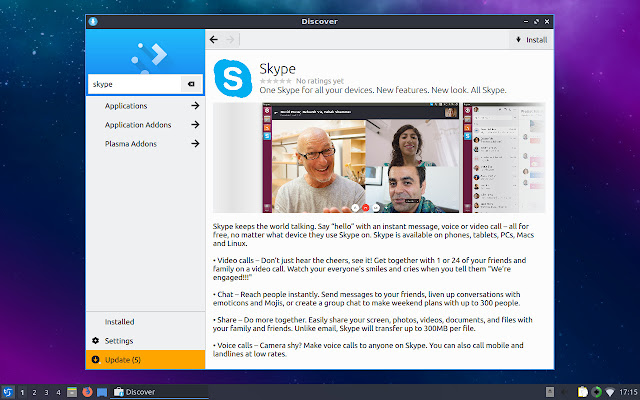Click the Settings gear icon
Screen dimensions: 640x400
coord(96,340)
